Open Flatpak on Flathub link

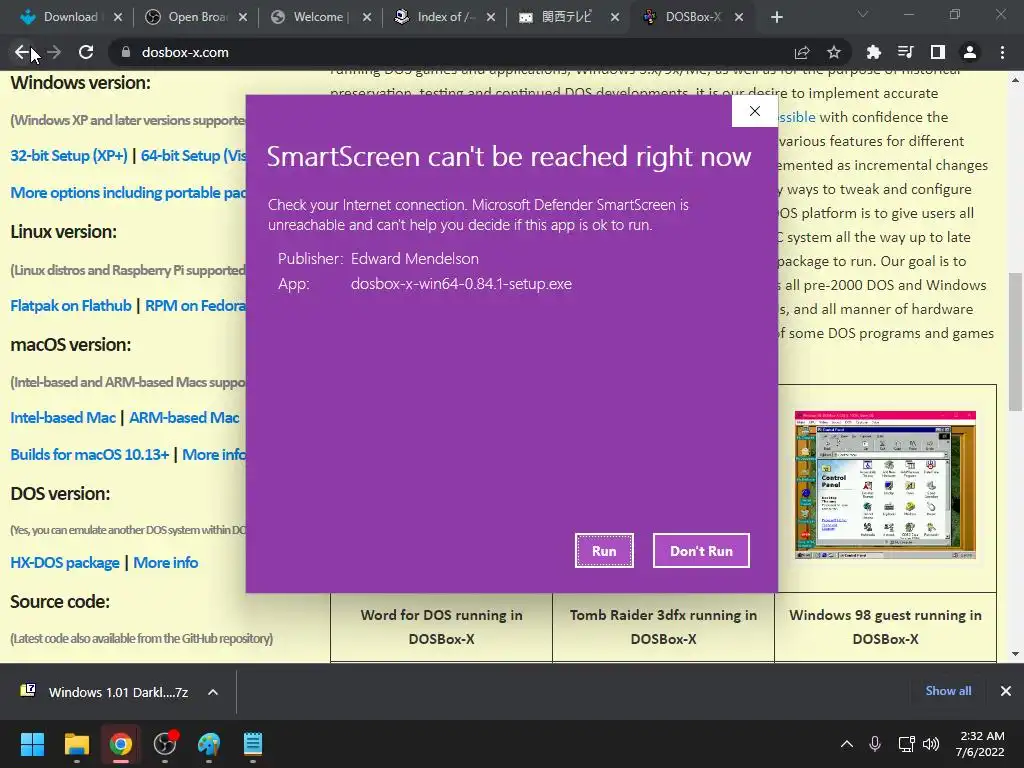[71, 306]
